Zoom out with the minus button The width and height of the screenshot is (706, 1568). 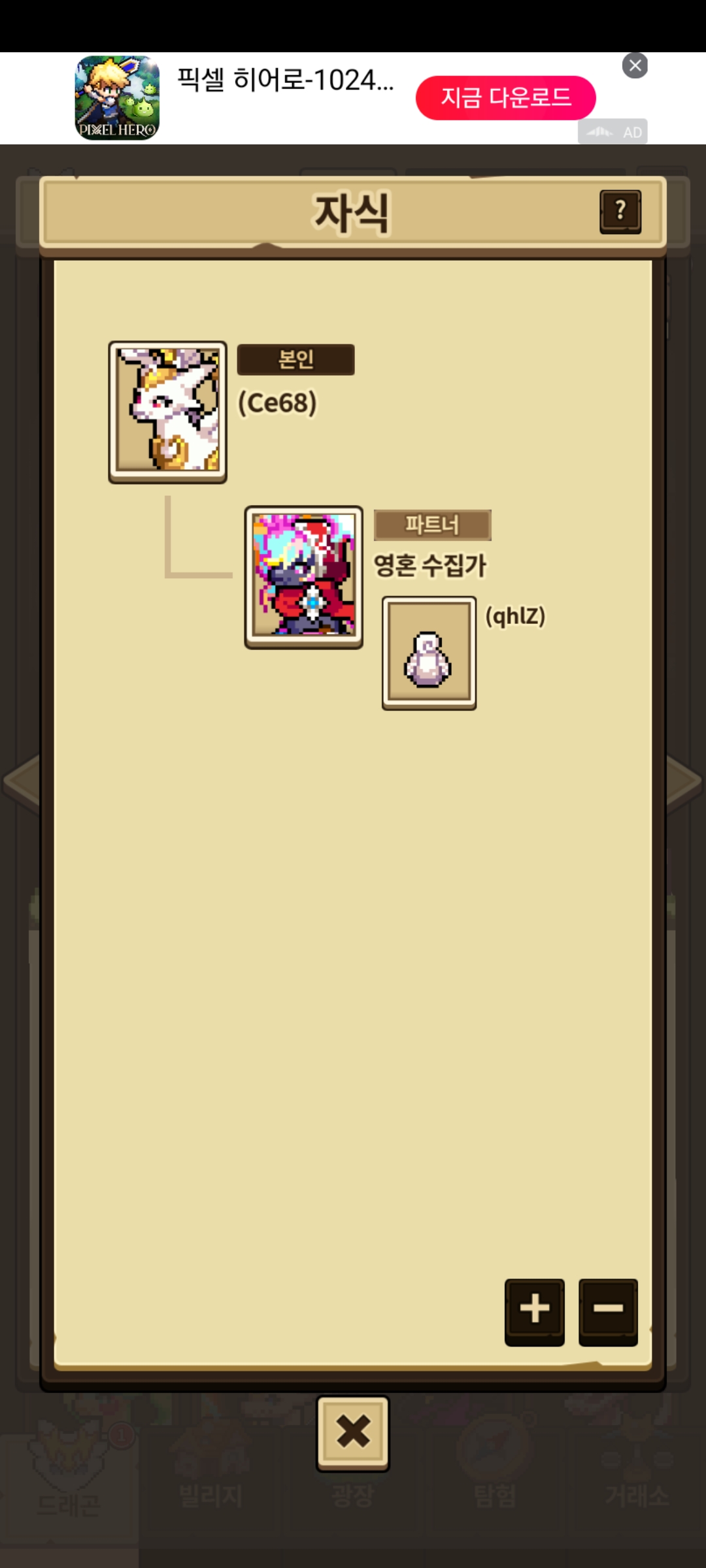point(608,1312)
